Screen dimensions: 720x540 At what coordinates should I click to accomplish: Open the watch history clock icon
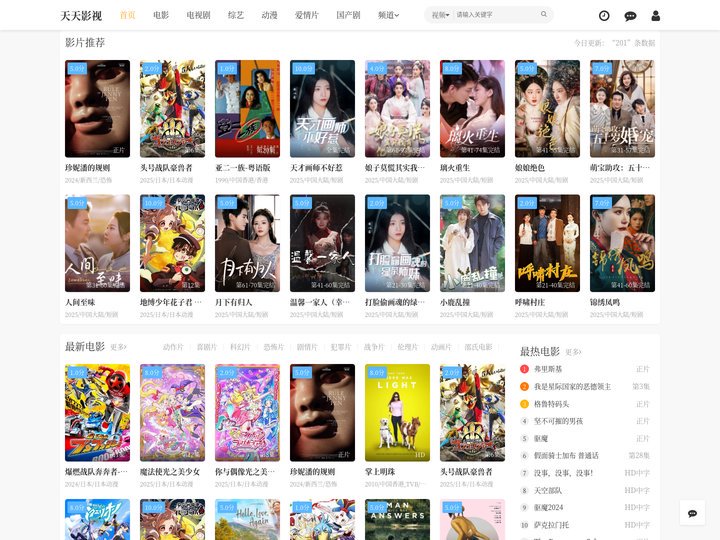click(604, 16)
